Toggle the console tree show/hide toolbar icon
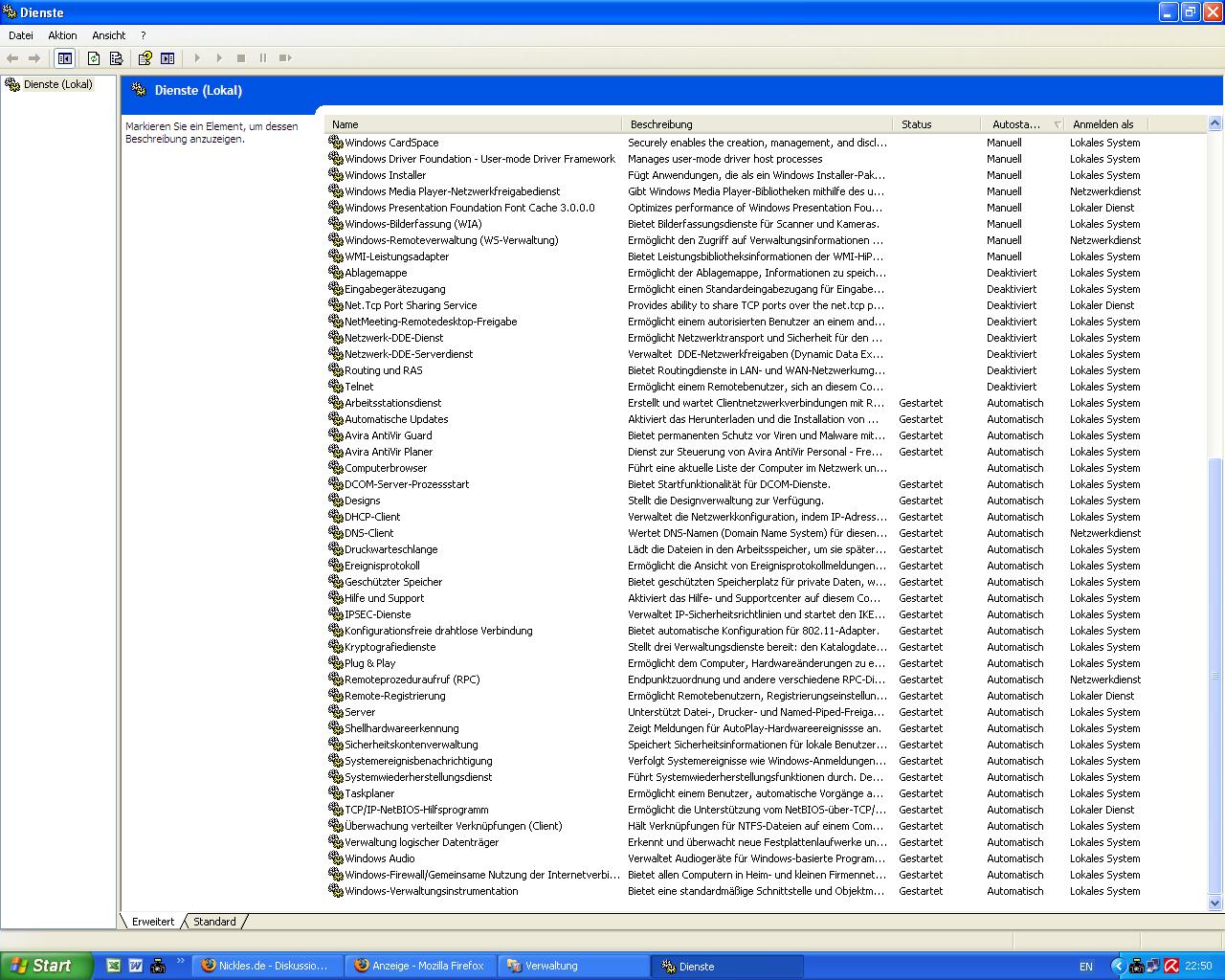This screenshot has height=980, width=1225. (x=64, y=58)
